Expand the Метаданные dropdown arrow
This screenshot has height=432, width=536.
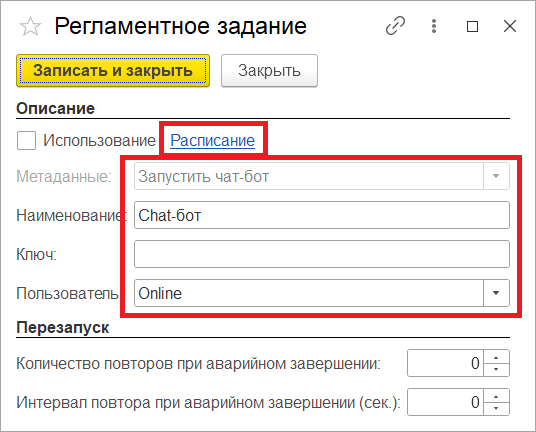496,176
